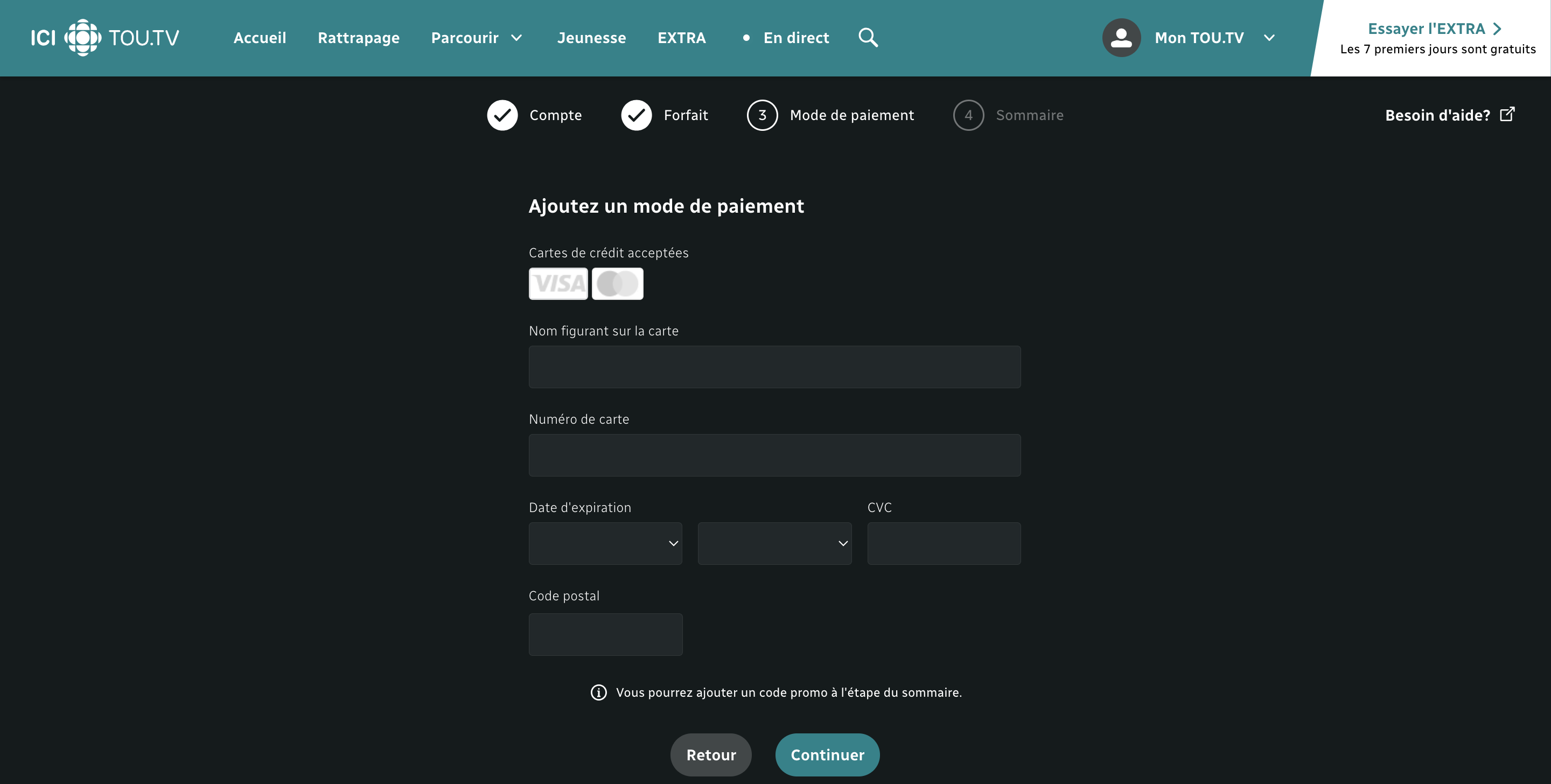
Task: Click the step 4 Sommaire circle
Action: tap(968, 115)
